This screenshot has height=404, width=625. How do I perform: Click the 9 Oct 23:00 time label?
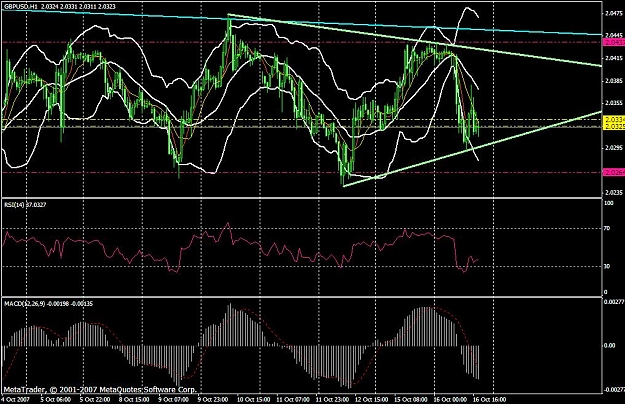pyautogui.click(x=213, y=399)
